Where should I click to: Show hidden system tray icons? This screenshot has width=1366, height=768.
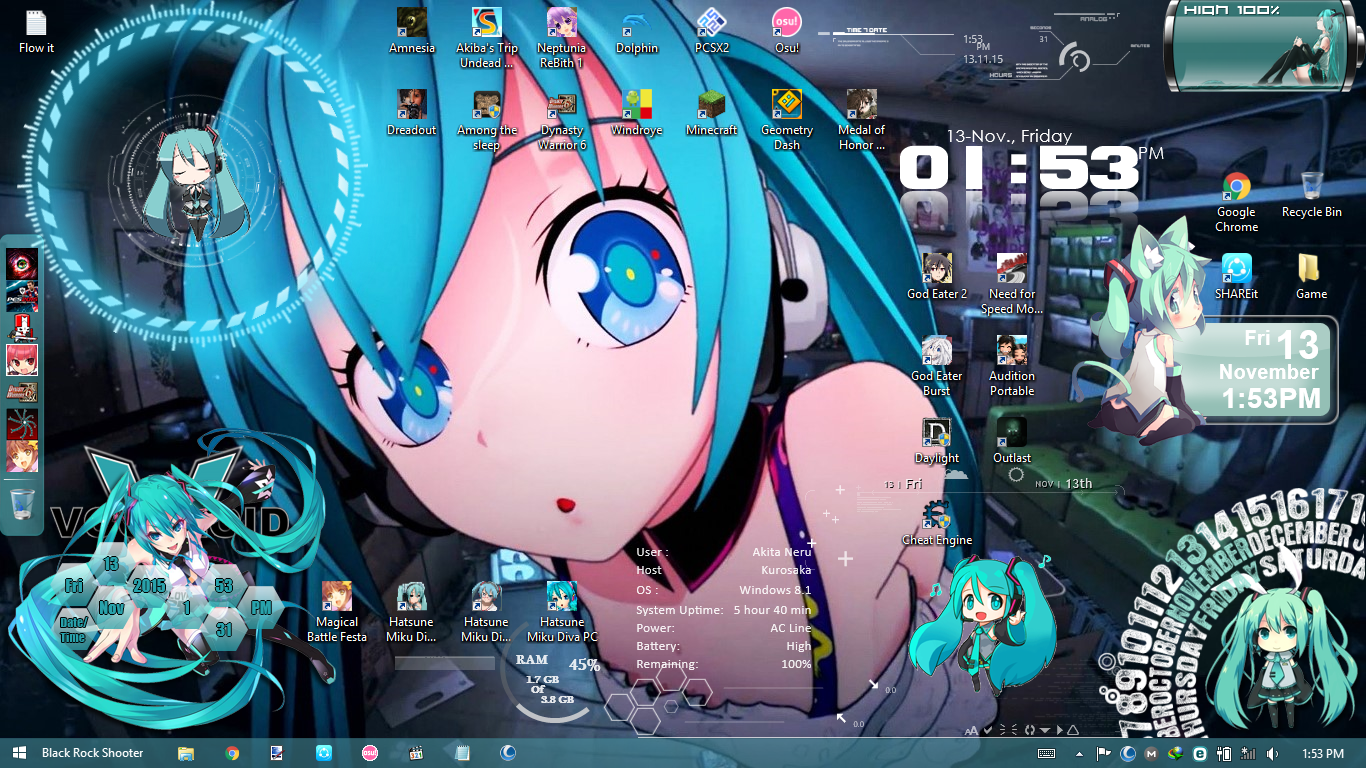pos(1079,753)
